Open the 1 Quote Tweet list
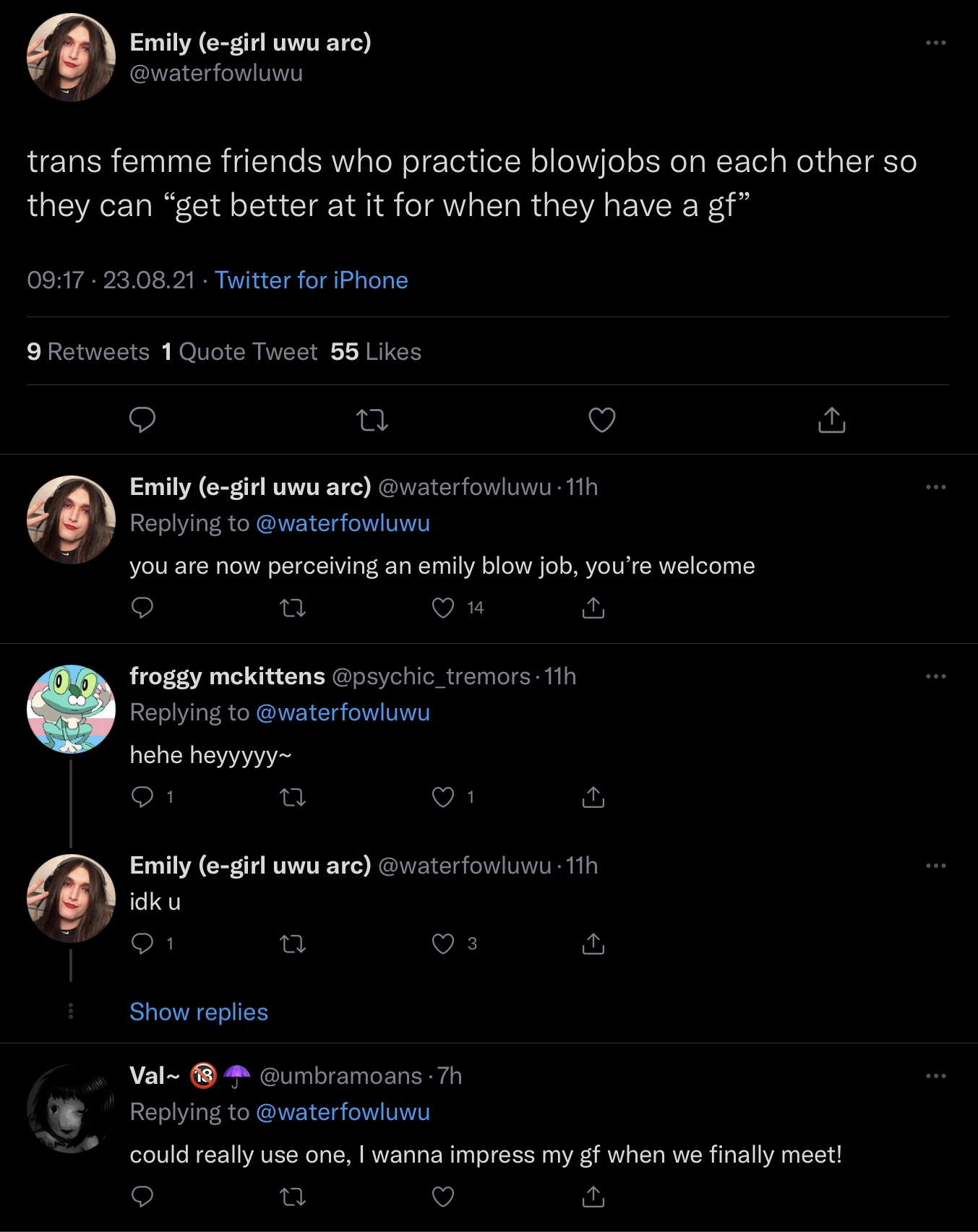978x1232 pixels. tap(239, 352)
